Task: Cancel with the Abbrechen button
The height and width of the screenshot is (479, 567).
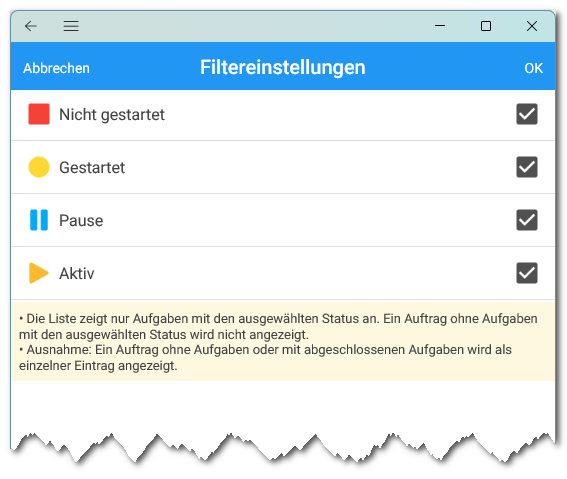Action: [56, 68]
